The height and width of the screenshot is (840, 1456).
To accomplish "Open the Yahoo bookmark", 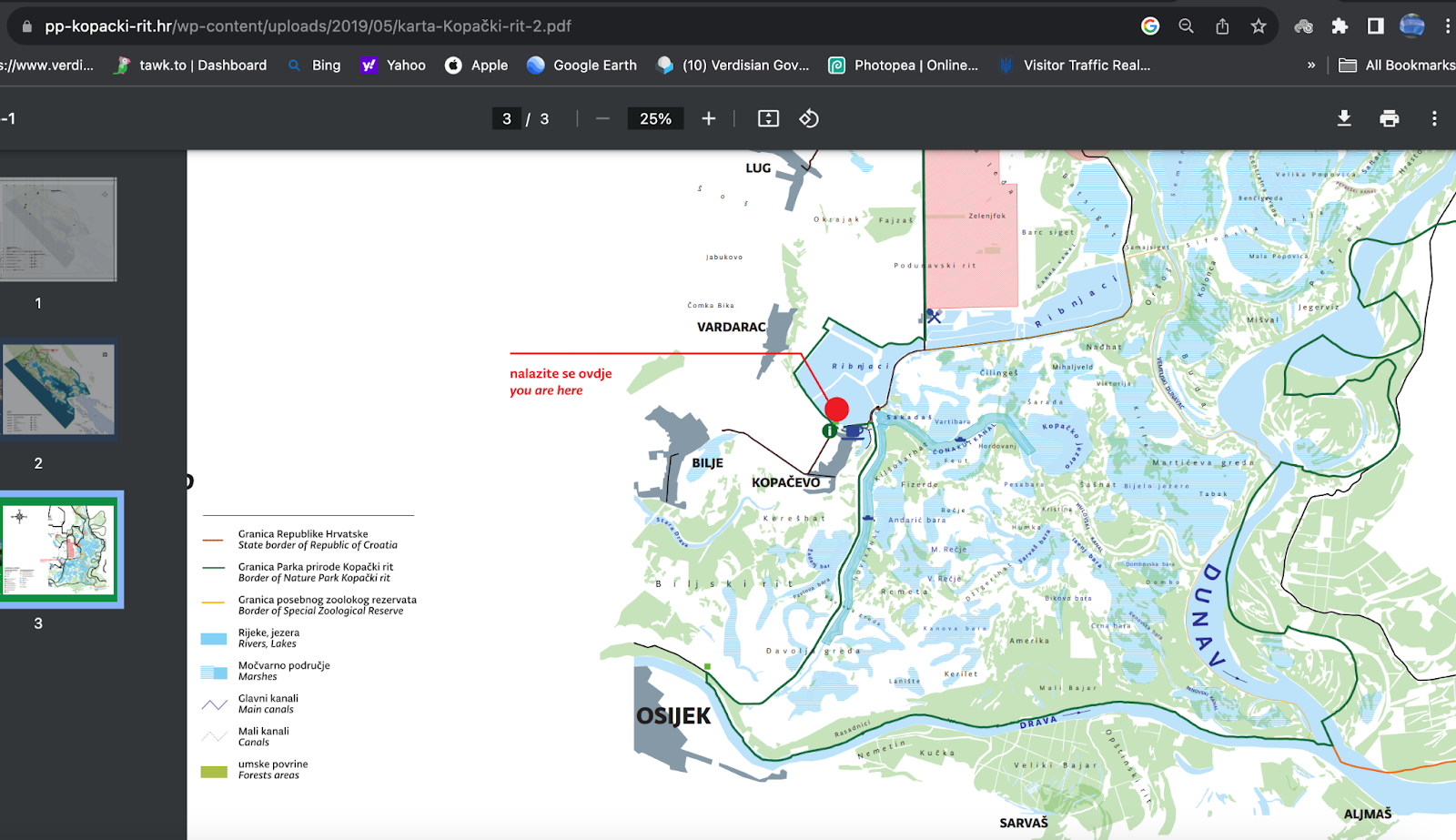I will 393,66.
